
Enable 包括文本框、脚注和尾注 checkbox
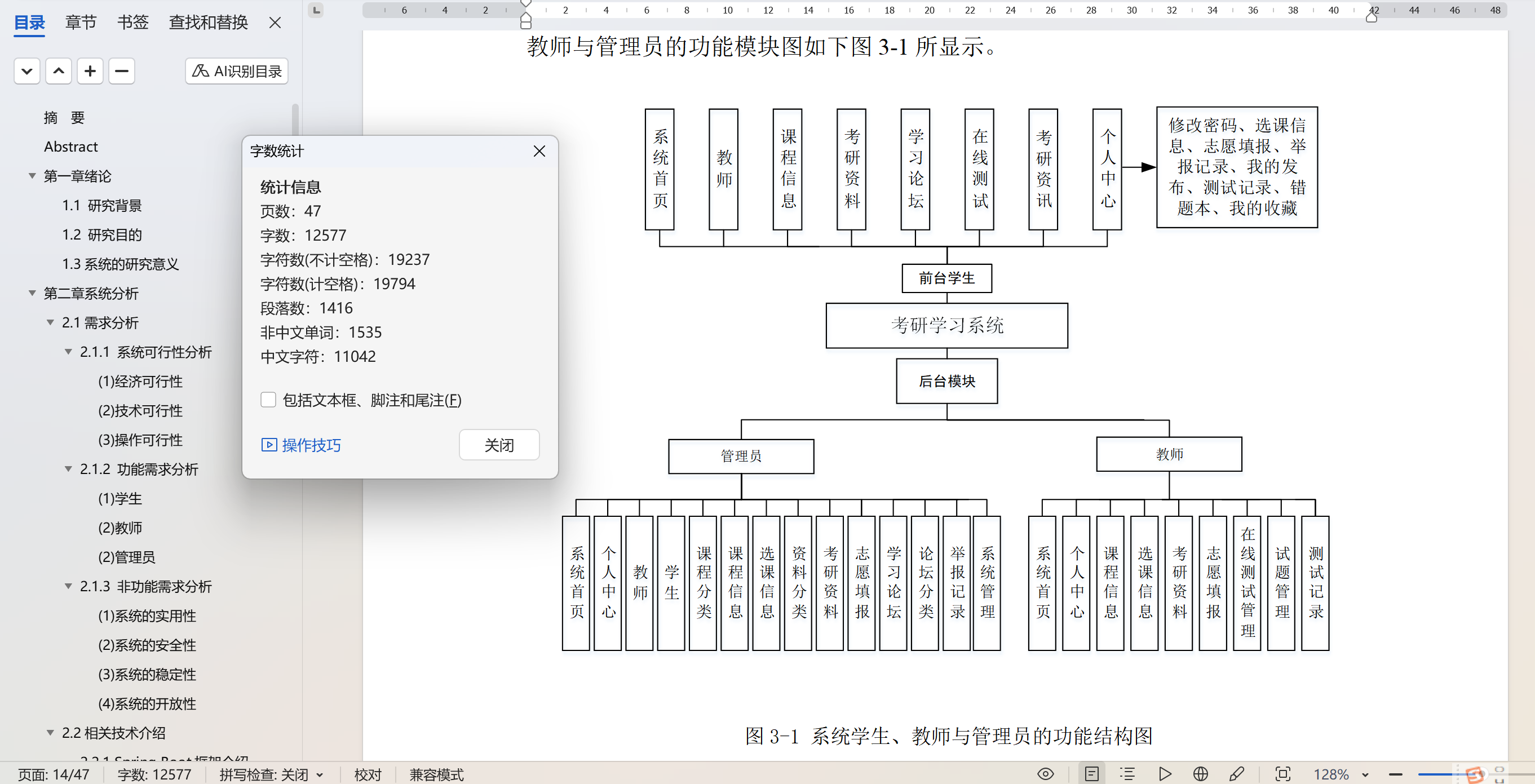click(268, 400)
